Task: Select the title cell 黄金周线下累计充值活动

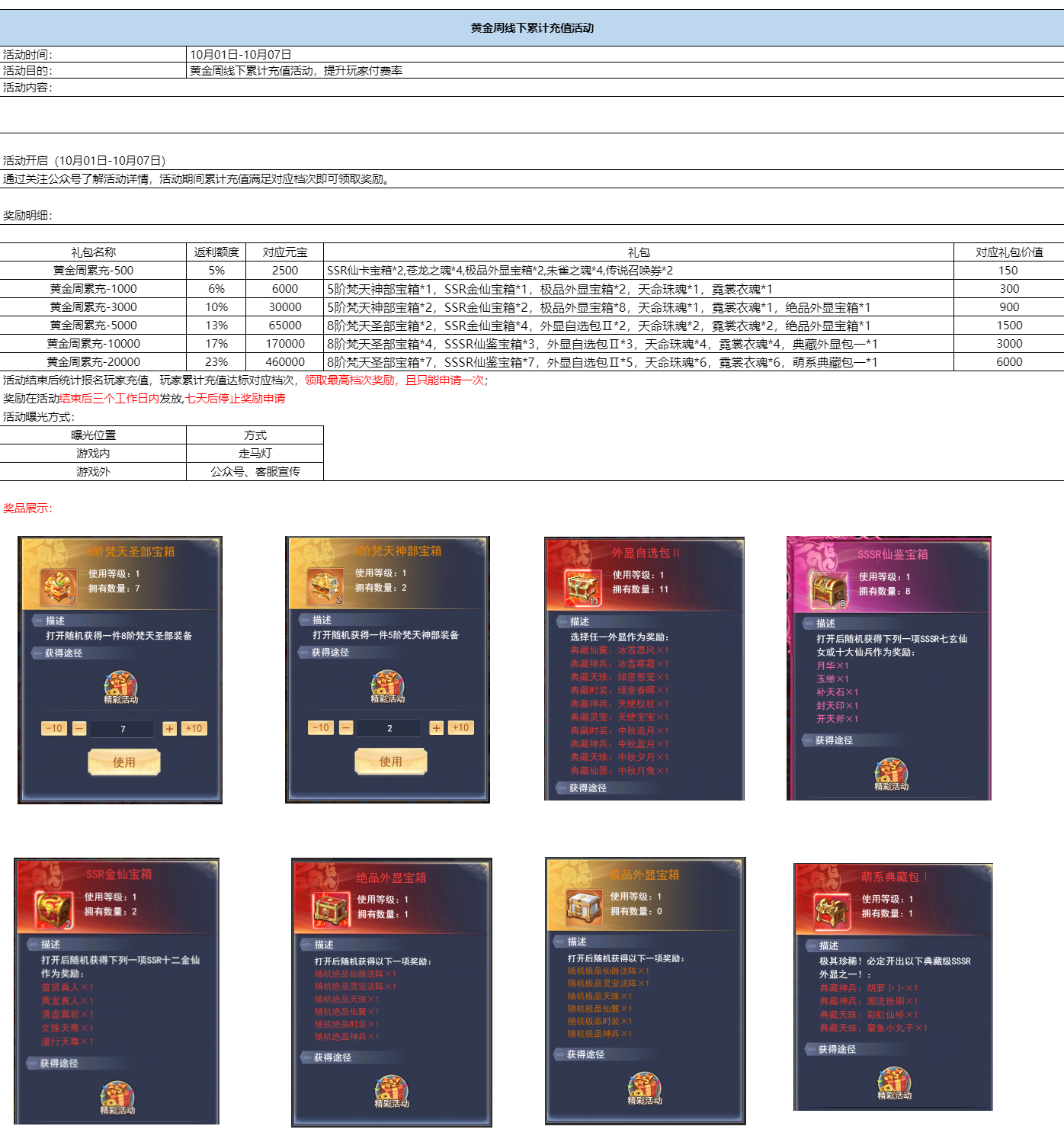Action: coord(532,27)
